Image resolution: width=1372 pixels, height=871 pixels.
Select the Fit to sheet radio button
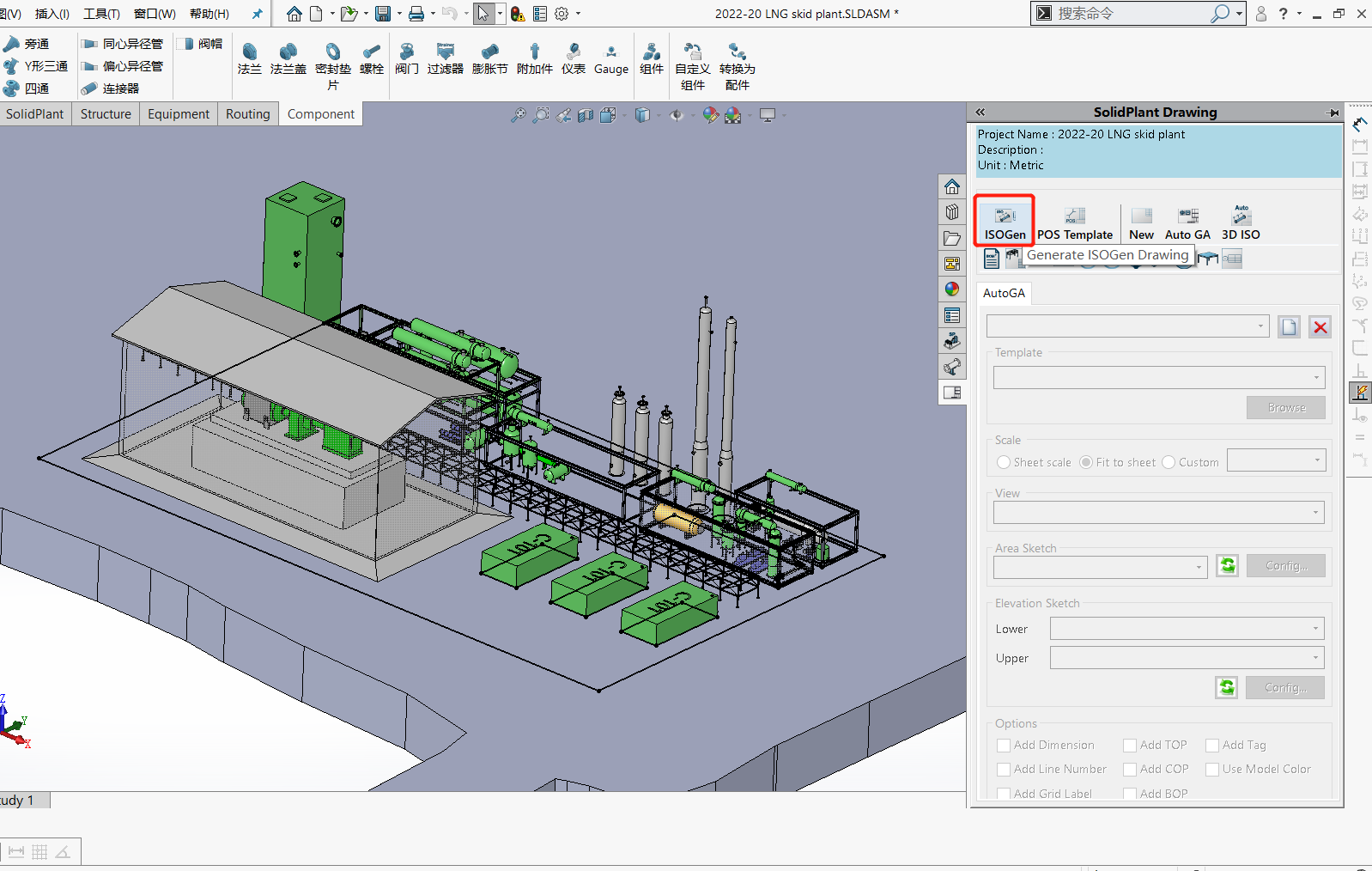point(1085,462)
